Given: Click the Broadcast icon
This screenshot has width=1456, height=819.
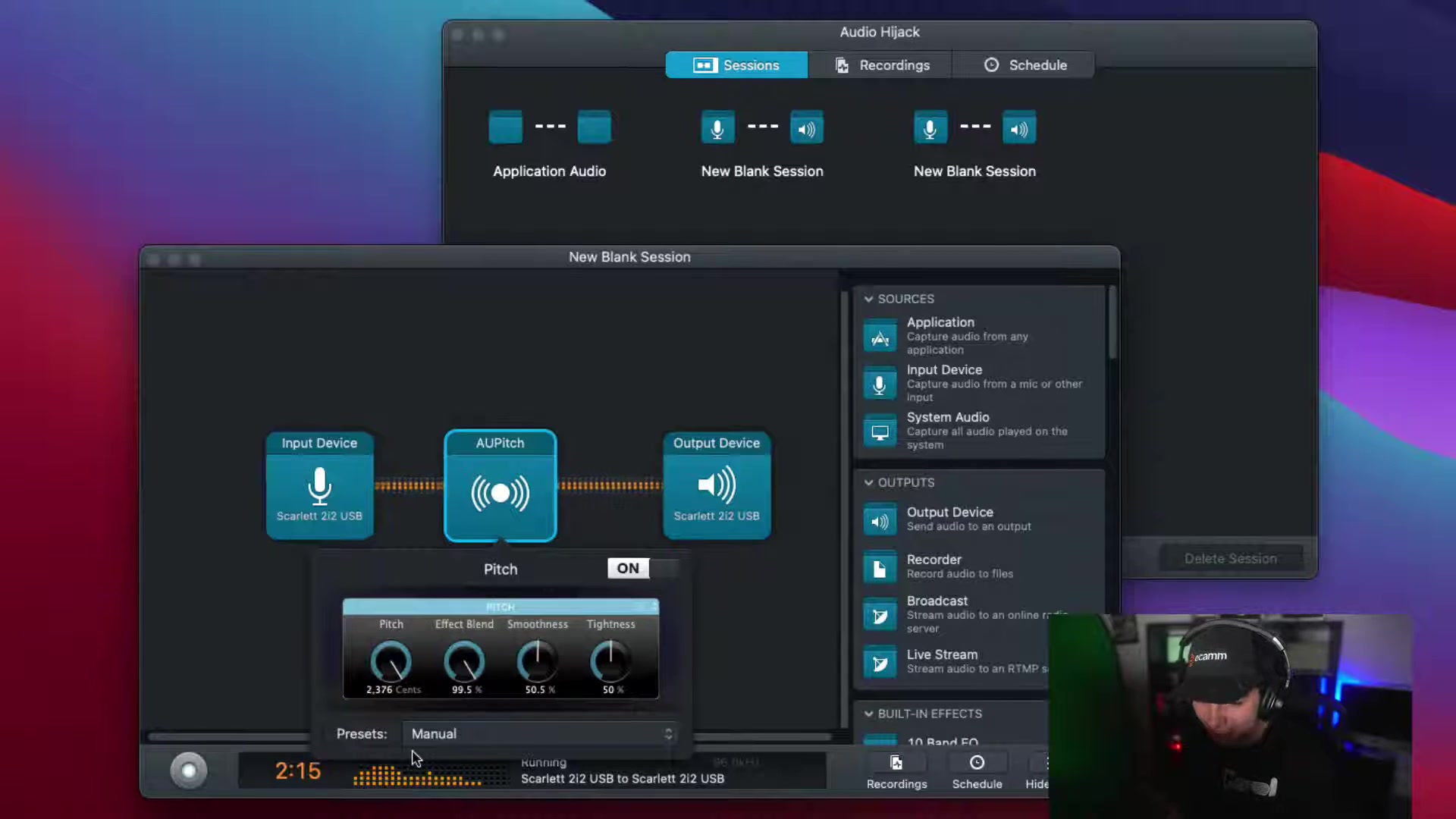Looking at the screenshot, I should pyautogui.click(x=880, y=616).
